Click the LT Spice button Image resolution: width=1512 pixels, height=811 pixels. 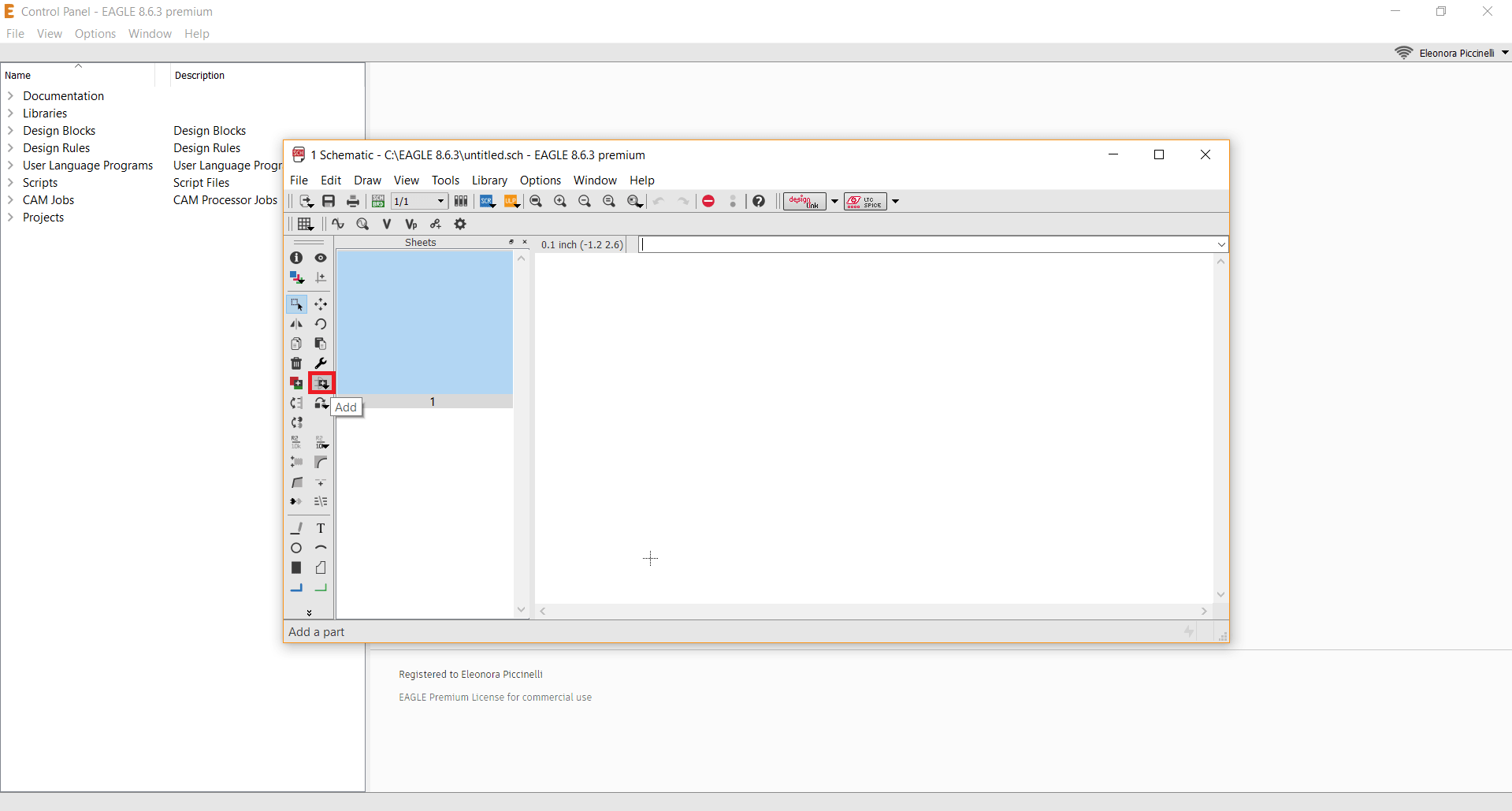(x=865, y=201)
